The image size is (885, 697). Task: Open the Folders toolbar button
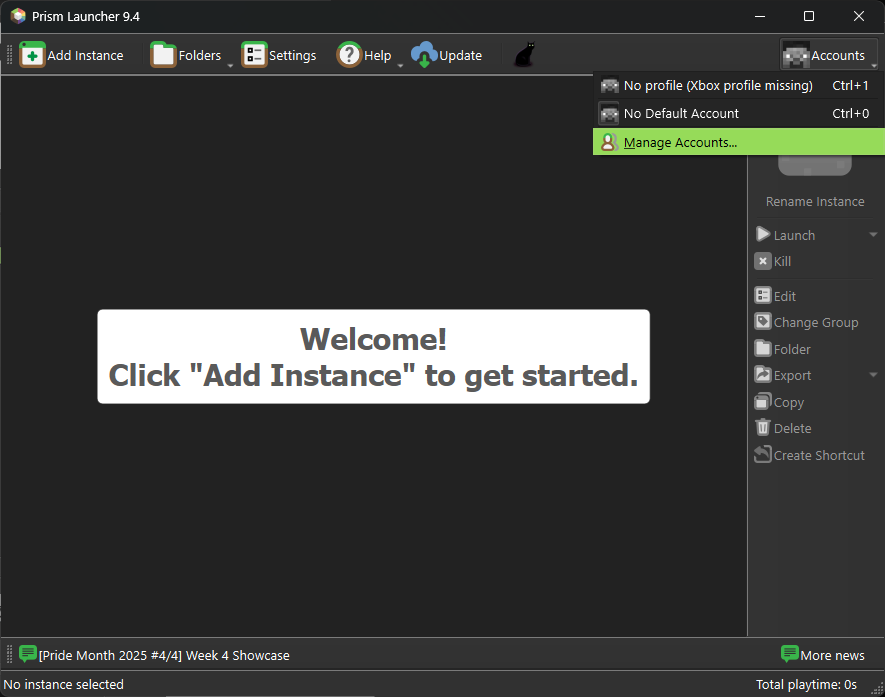186,55
